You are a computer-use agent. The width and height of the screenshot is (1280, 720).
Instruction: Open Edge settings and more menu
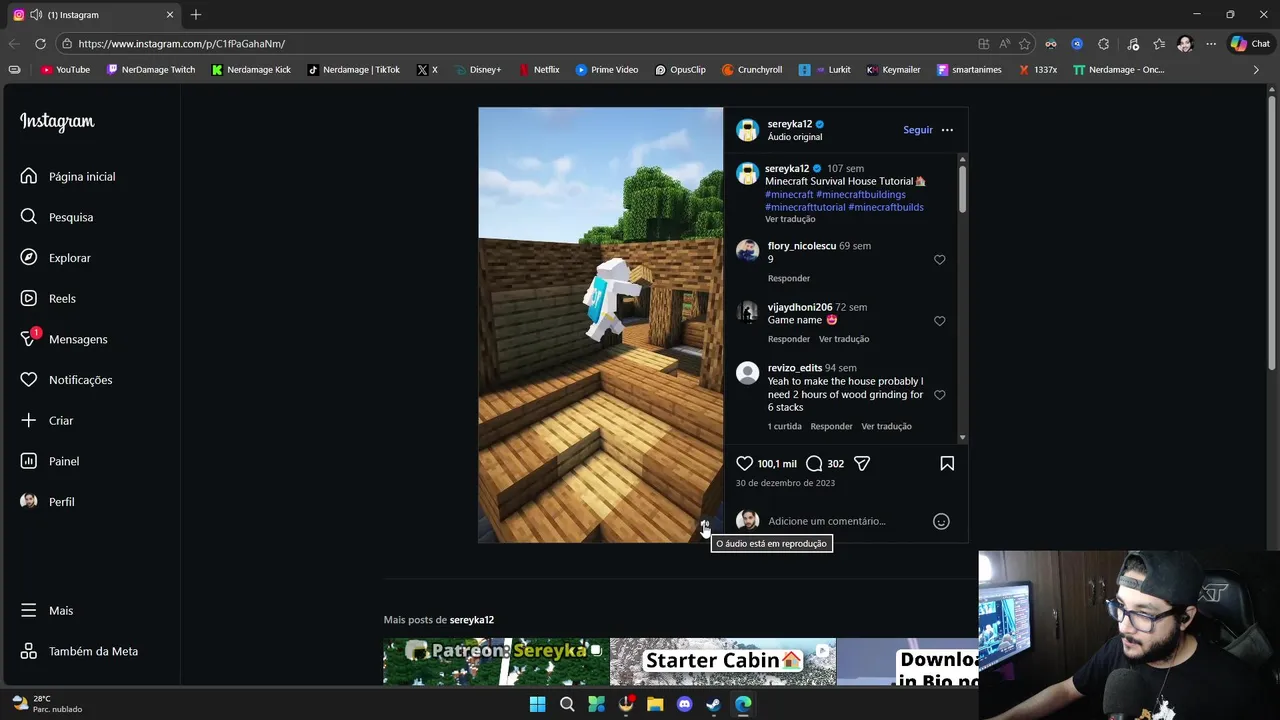pos(1211,44)
